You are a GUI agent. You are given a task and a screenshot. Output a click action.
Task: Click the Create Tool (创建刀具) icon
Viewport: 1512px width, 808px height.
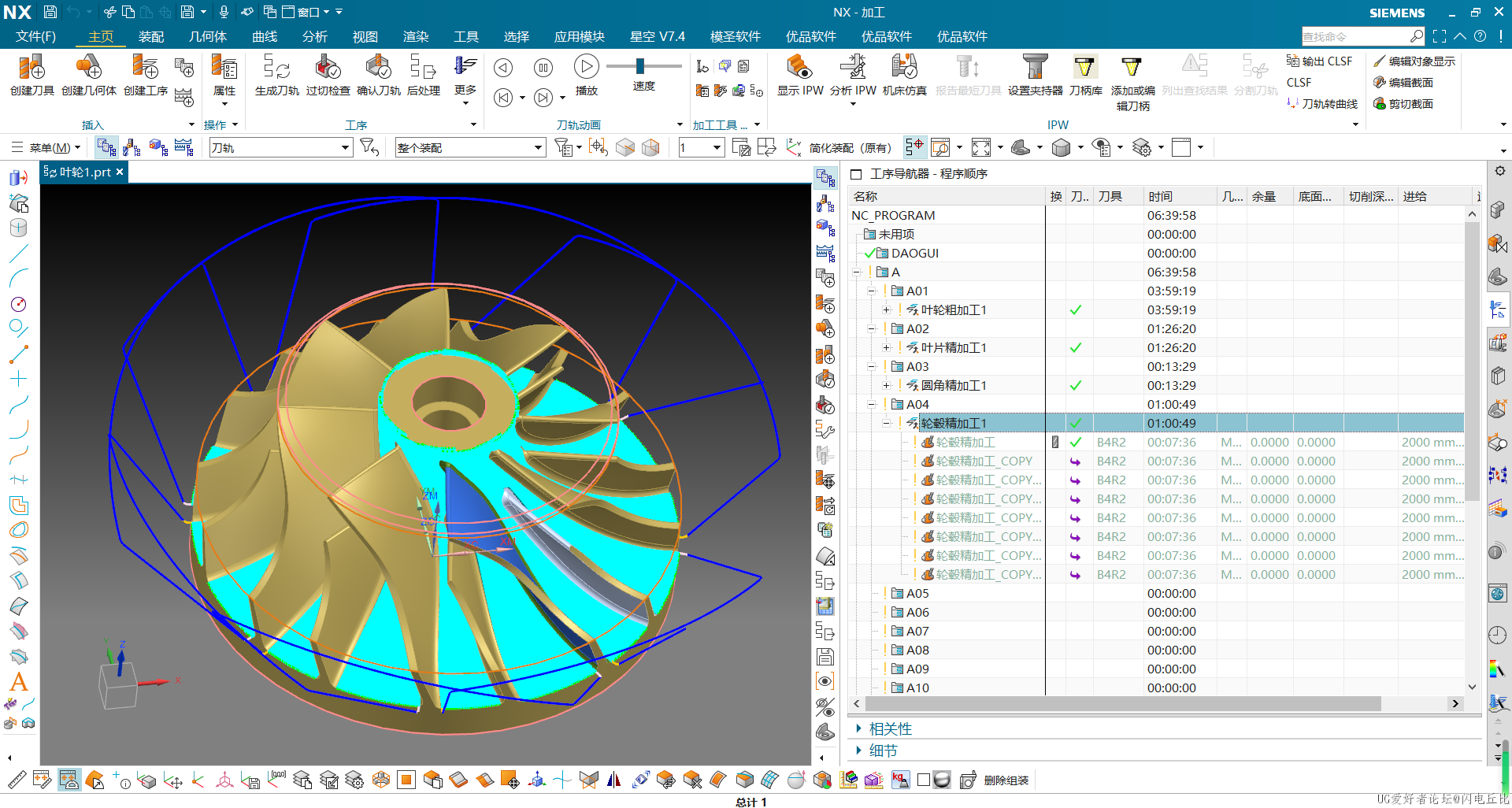31,68
